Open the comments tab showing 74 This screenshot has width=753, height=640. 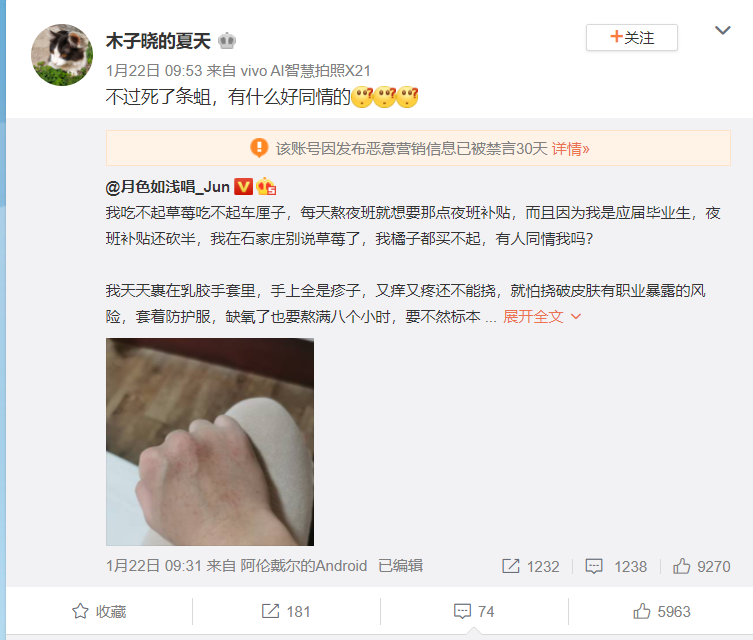pos(474,612)
